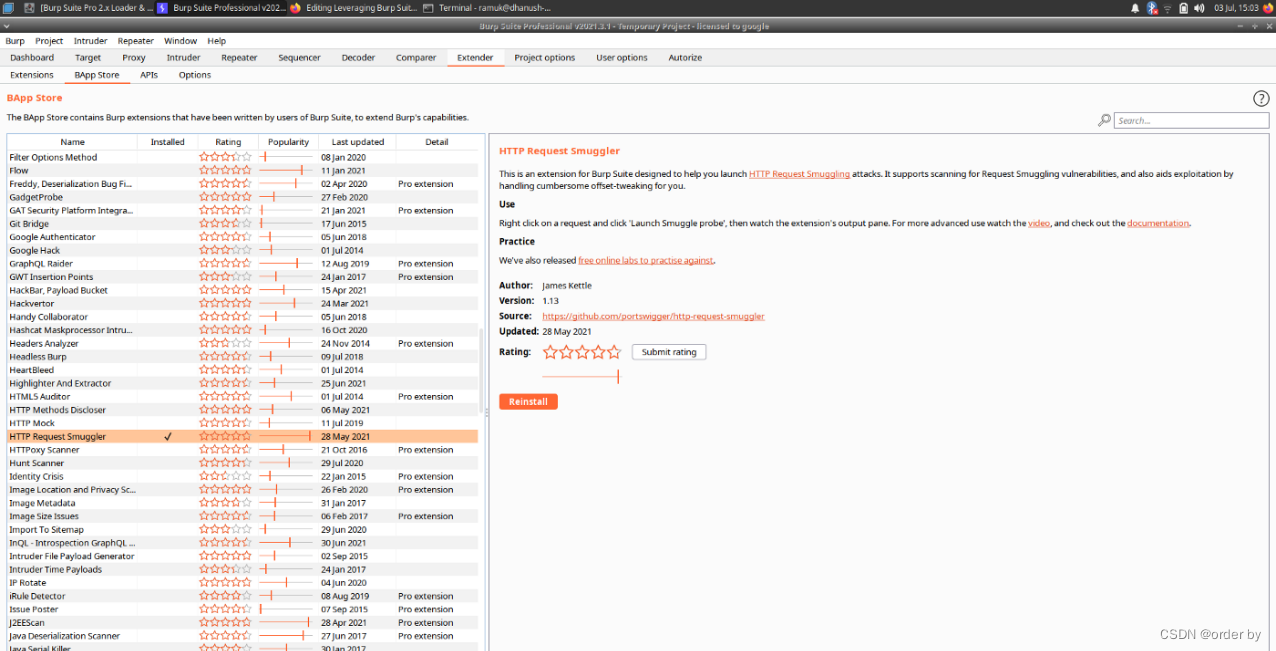The width and height of the screenshot is (1276, 651).
Task: Open the Repeater menu in the menu bar
Action: click(136, 41)
